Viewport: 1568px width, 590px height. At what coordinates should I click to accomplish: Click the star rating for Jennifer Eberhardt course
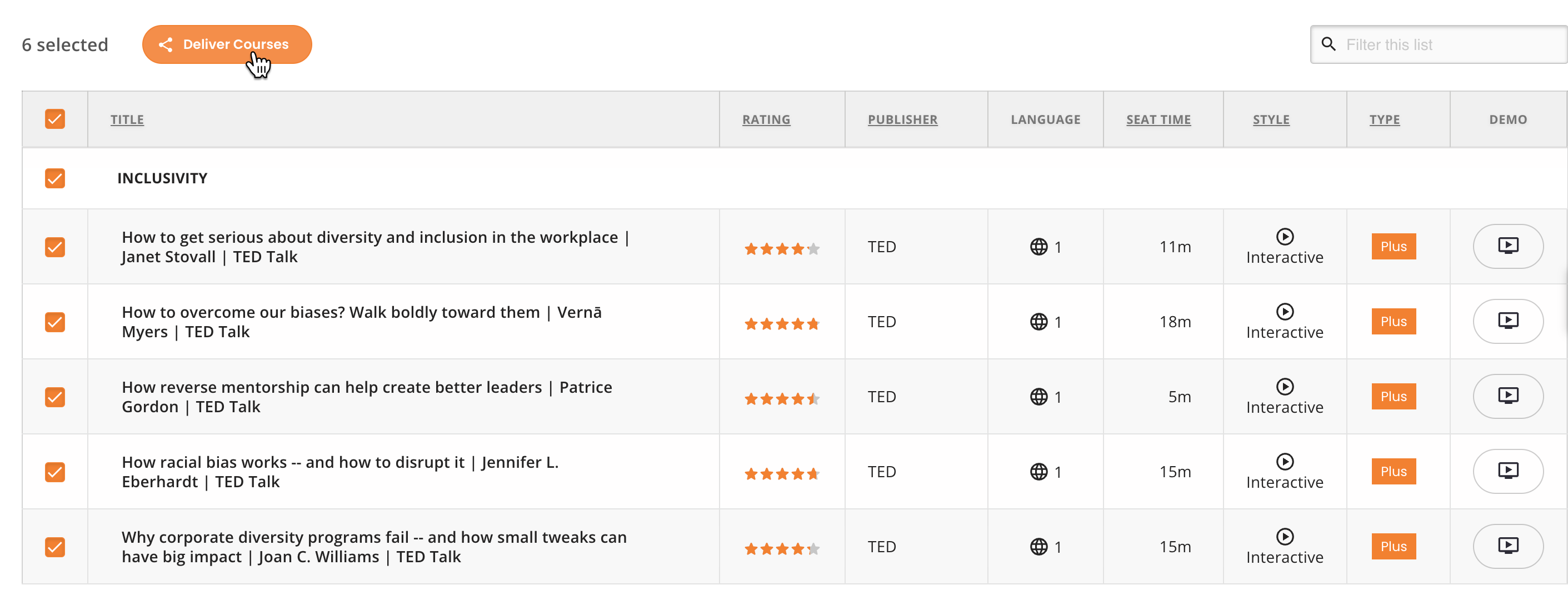click(782, 473)
